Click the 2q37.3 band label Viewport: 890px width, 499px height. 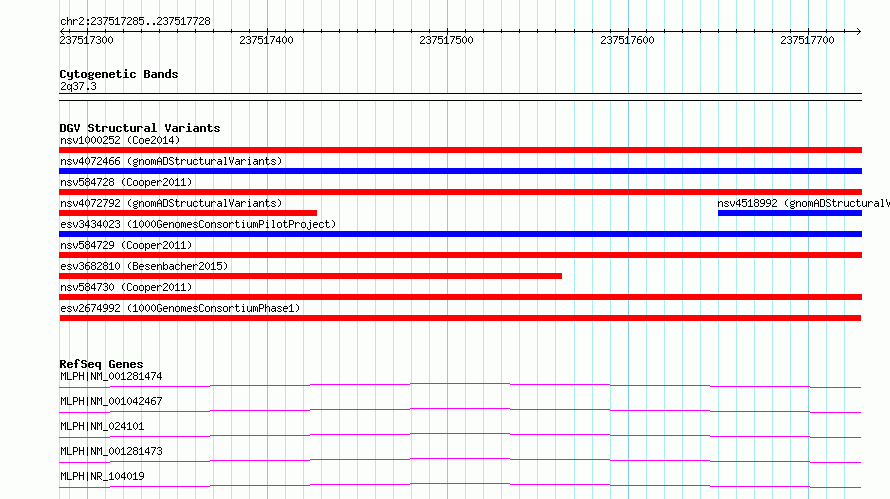[78, 86]
